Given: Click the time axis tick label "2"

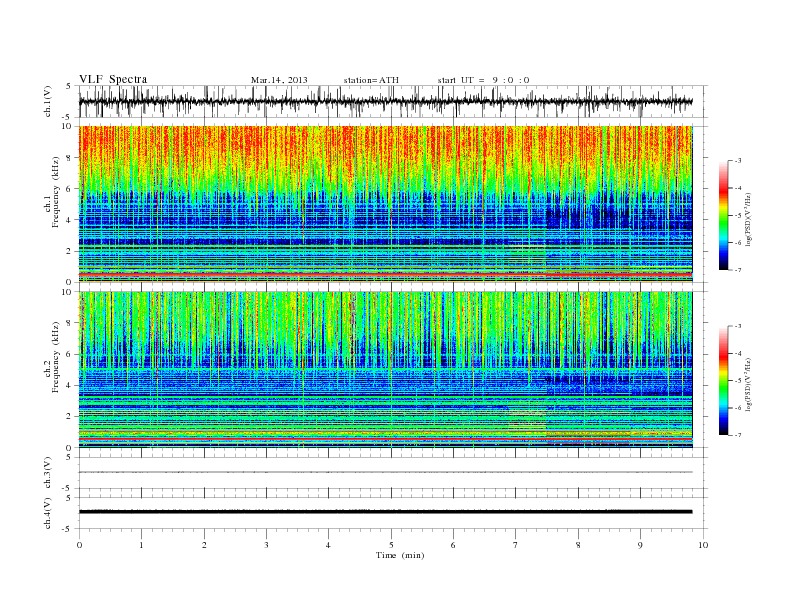Looking at the screenshot, I should click(204, 545).
